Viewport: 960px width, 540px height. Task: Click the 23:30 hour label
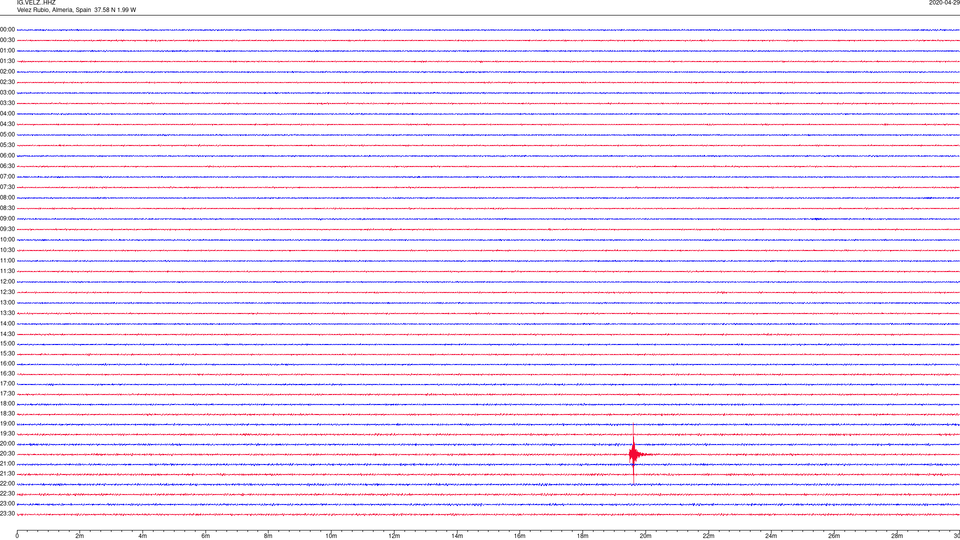click(7, 514)
